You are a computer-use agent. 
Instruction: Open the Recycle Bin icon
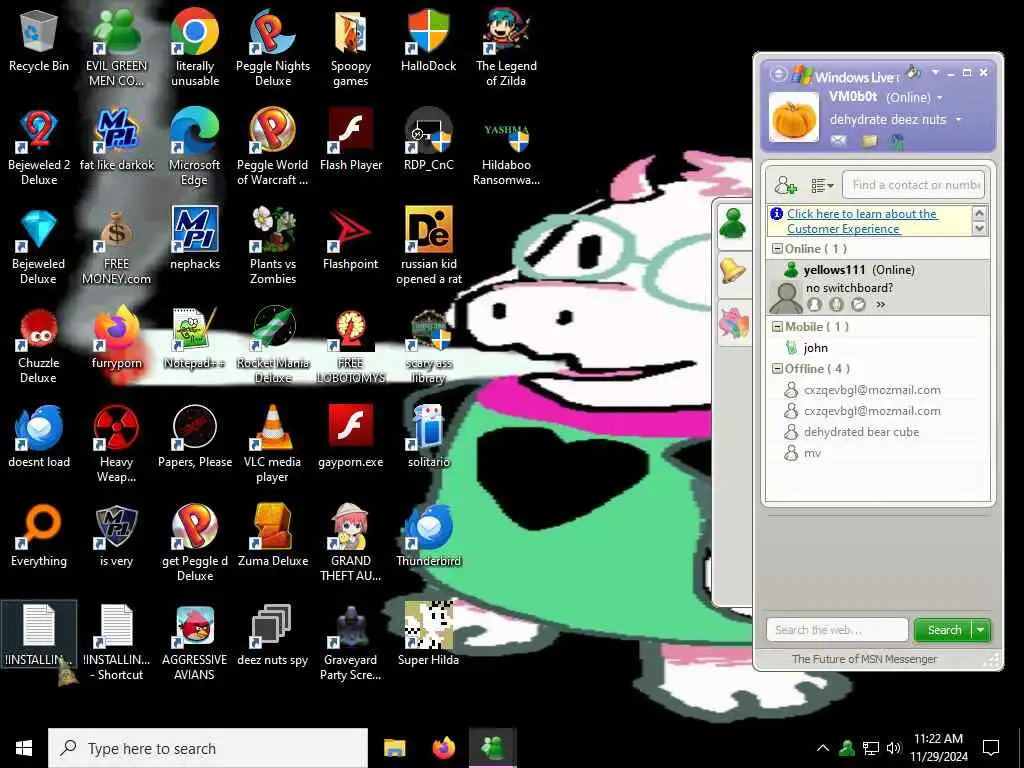pos(39,40)
